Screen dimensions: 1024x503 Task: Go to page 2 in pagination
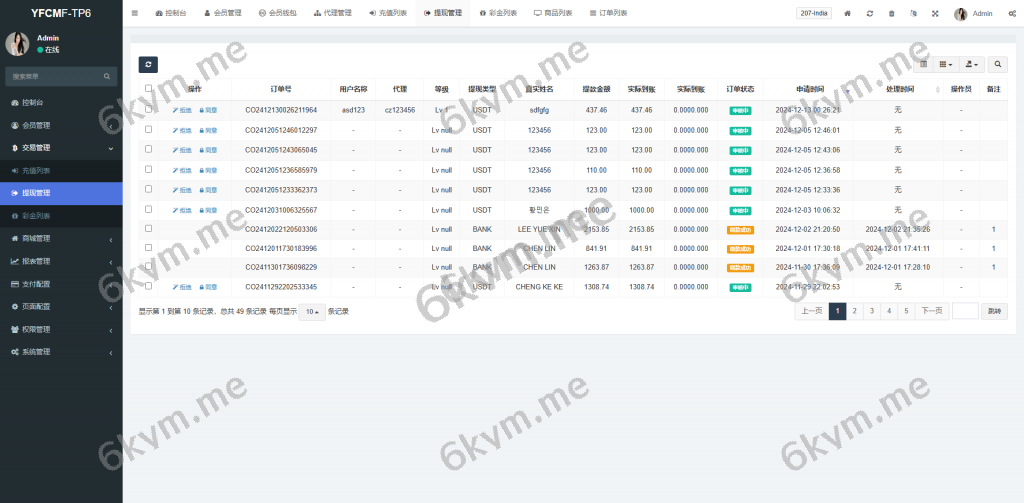point(854,312)
